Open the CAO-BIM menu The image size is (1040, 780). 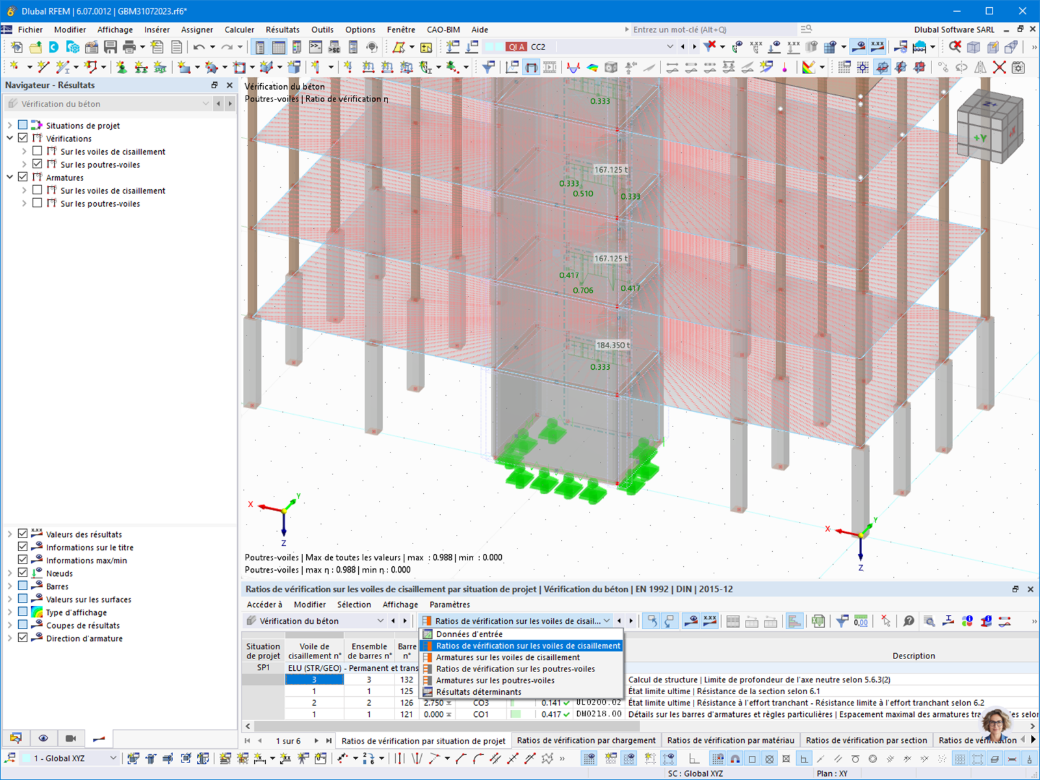point(443,30)
